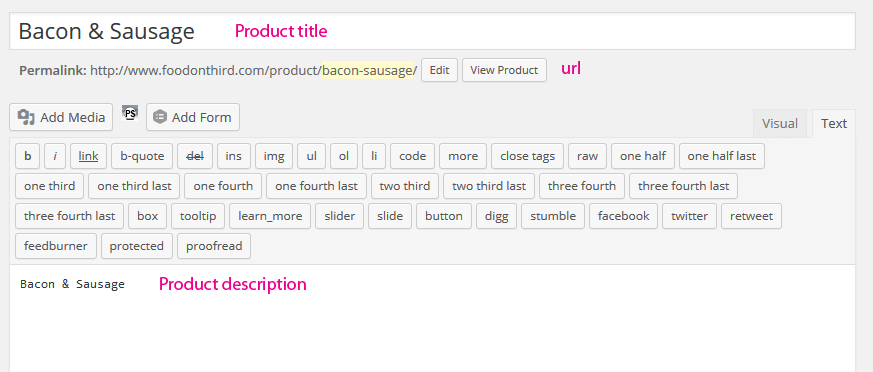873x372 pixels.
Task: Run the proofread button
Action: click(x=214, y=246)
